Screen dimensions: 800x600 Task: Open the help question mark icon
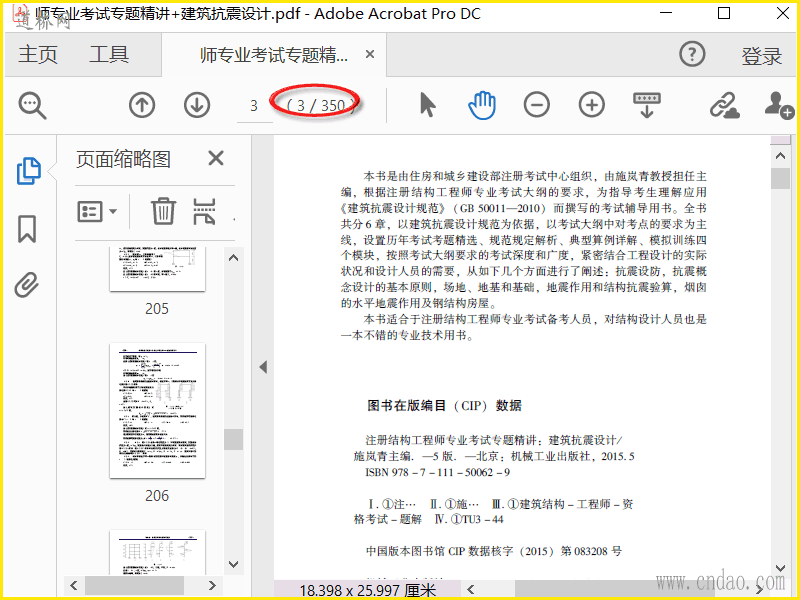[692, 54]
